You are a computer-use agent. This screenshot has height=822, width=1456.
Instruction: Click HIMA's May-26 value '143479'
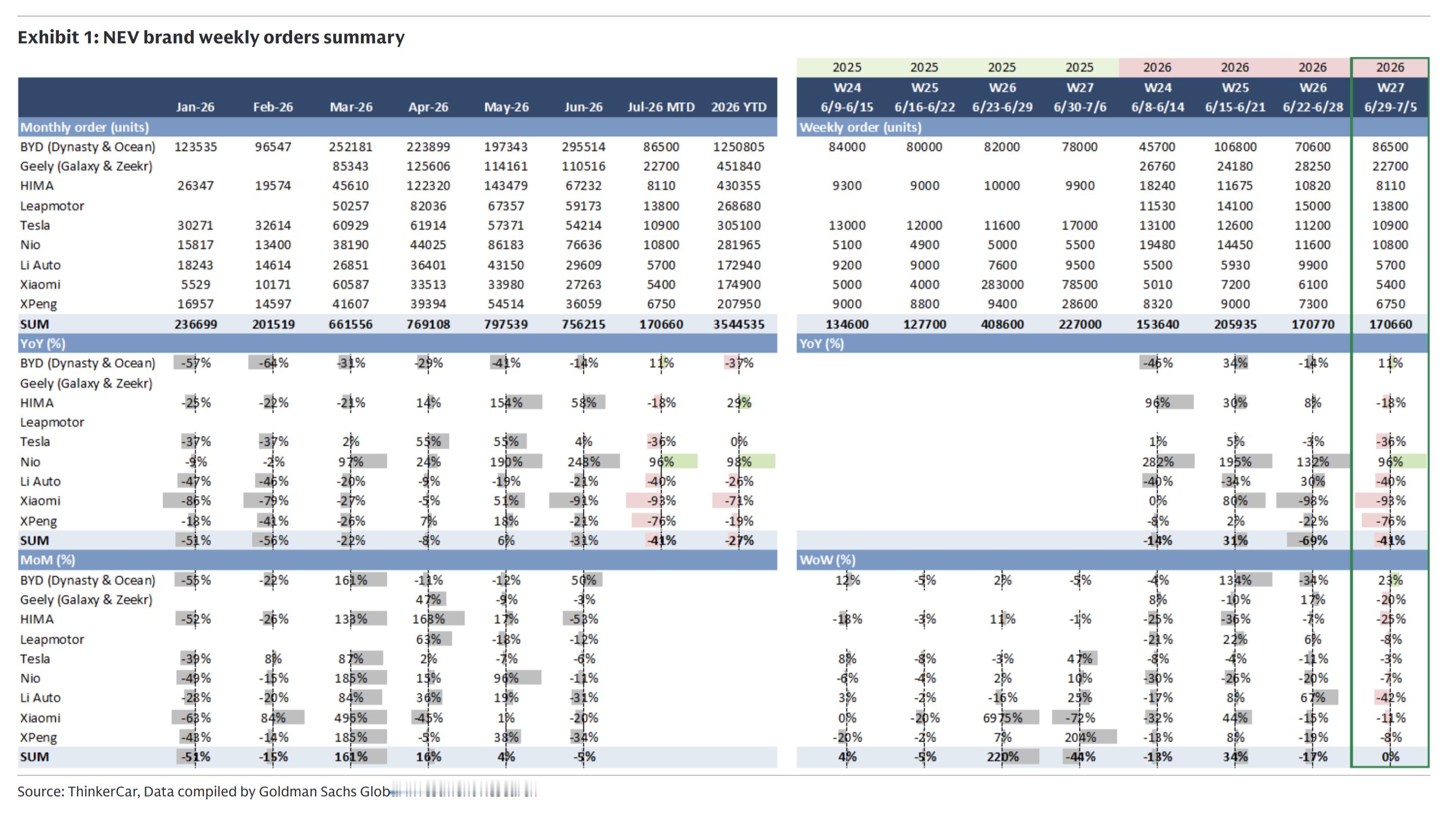coord(506,185)
